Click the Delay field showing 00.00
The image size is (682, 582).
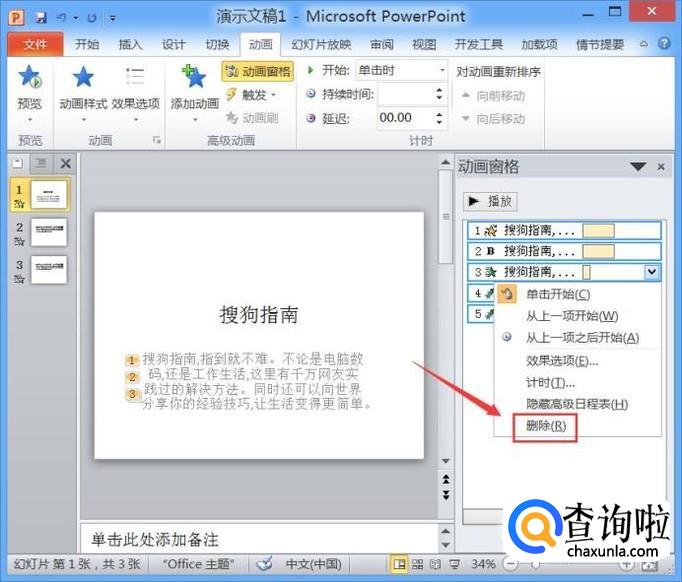click(405, 118)
